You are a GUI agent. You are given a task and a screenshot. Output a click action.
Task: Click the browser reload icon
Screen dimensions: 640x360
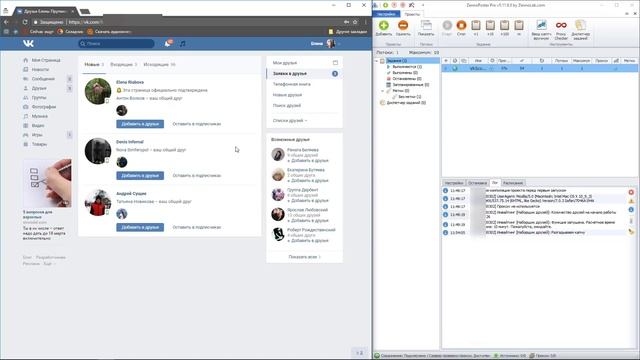[x=25, y=22]
